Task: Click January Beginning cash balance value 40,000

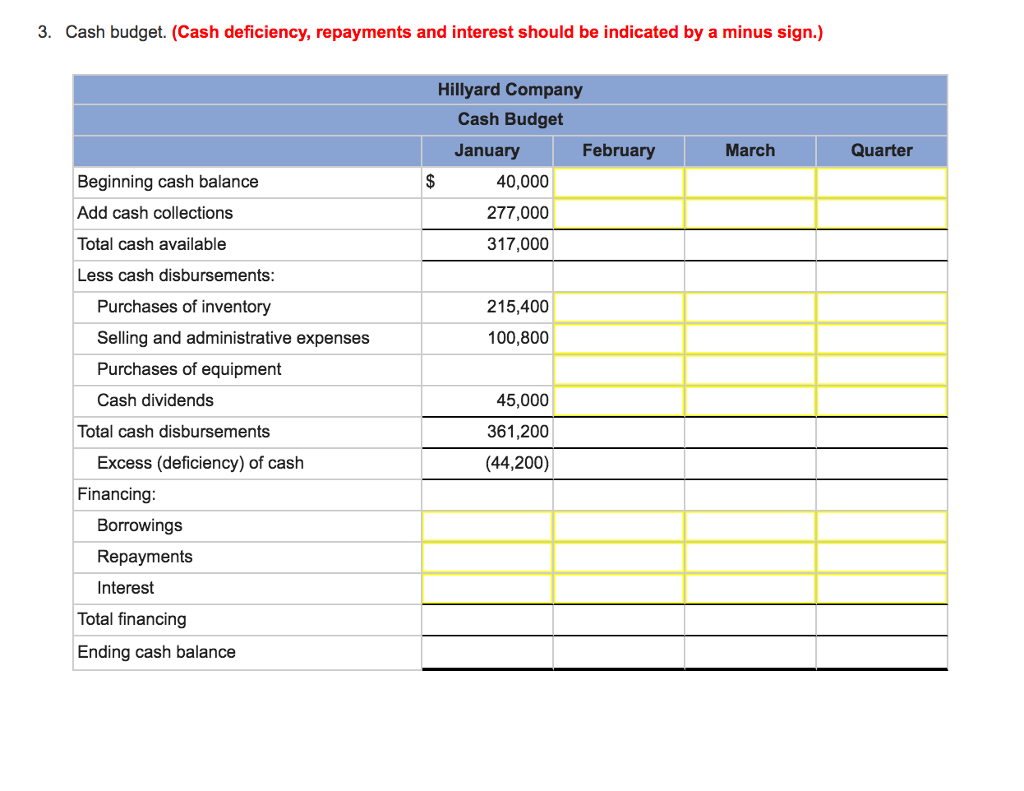Action: click(521, 182)
